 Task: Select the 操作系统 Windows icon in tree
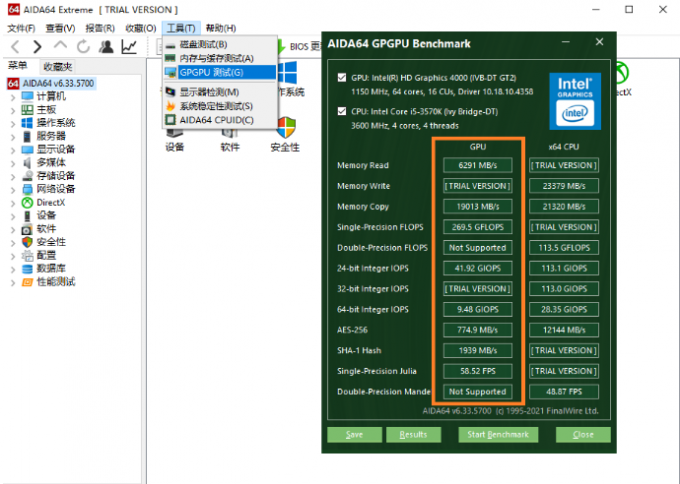pos(27,123)
